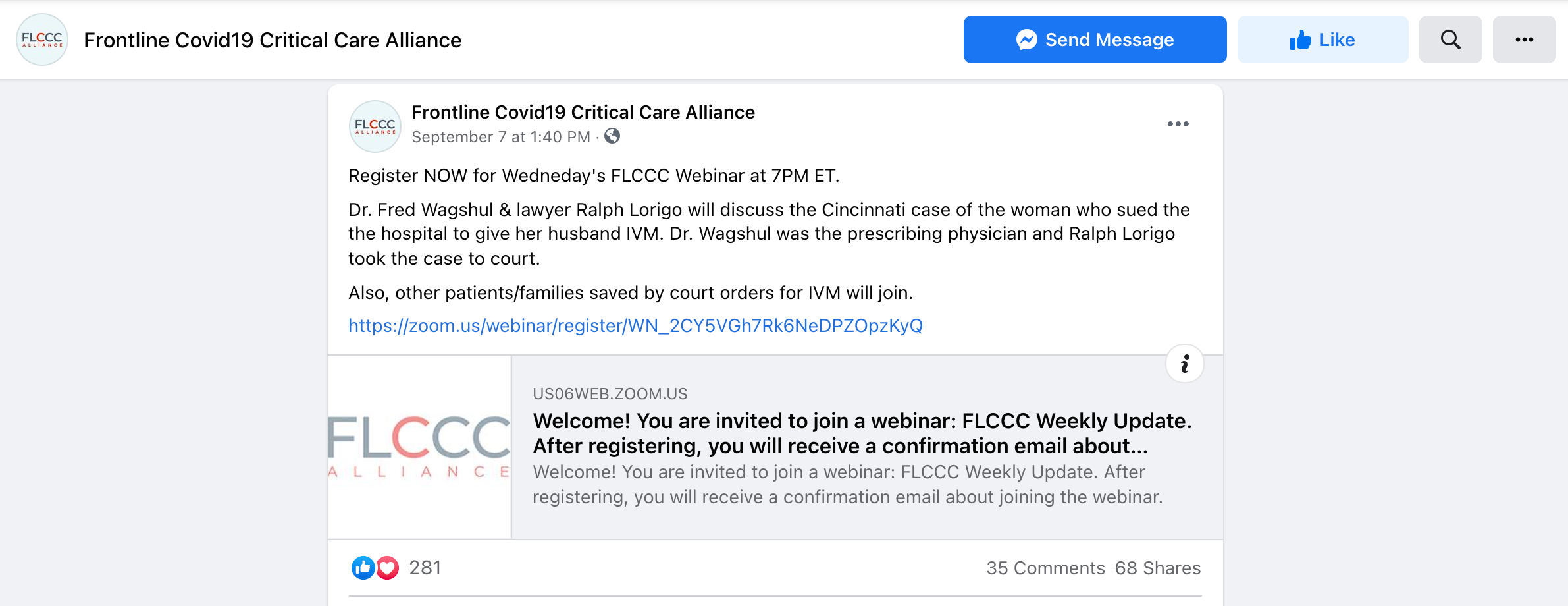Click the love heart reaction icon
1568x606 pixels.
pos(387,567)
